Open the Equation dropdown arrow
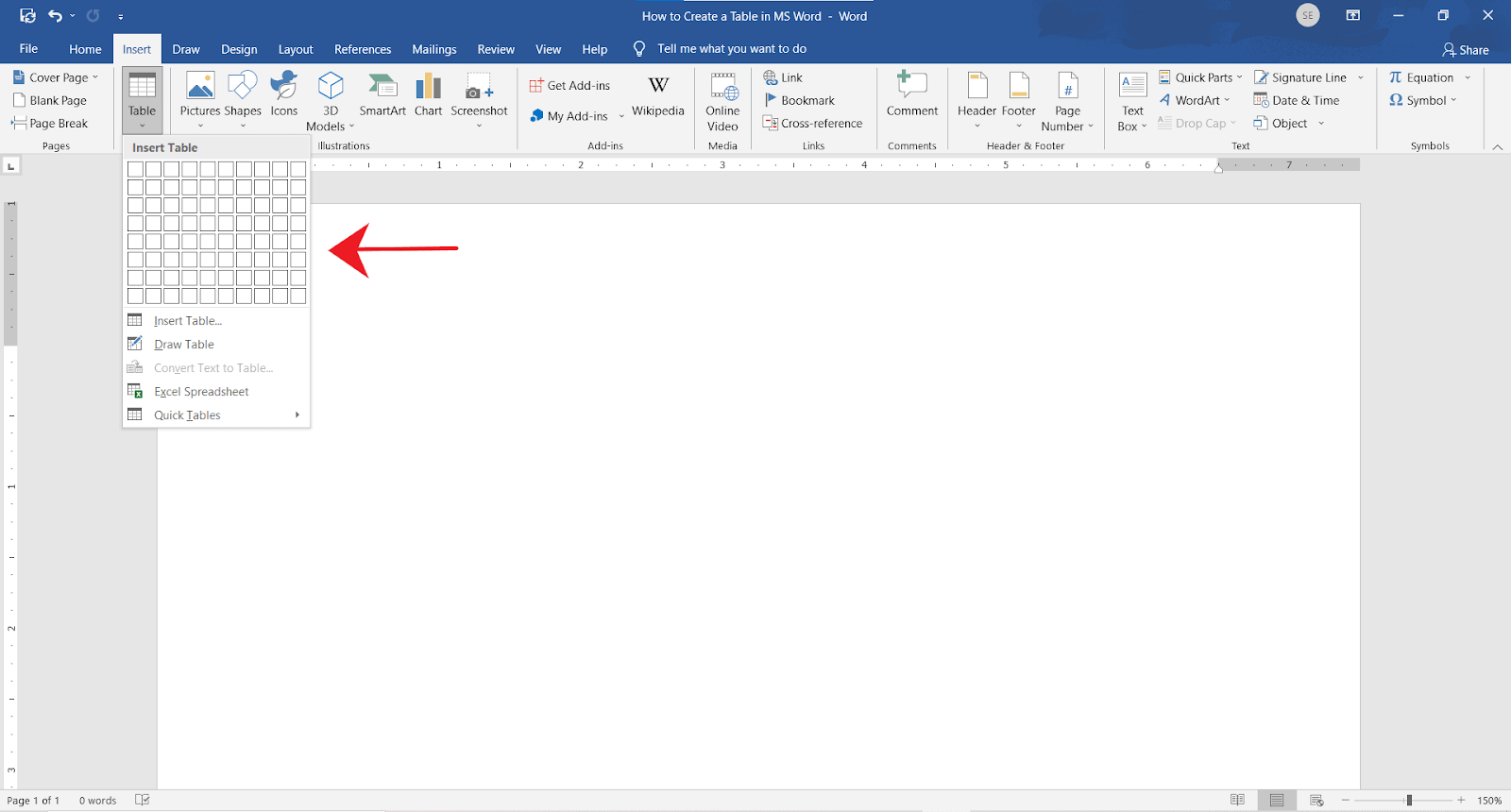Screen dimensions: 1511x812 (x=1468, y=77)
